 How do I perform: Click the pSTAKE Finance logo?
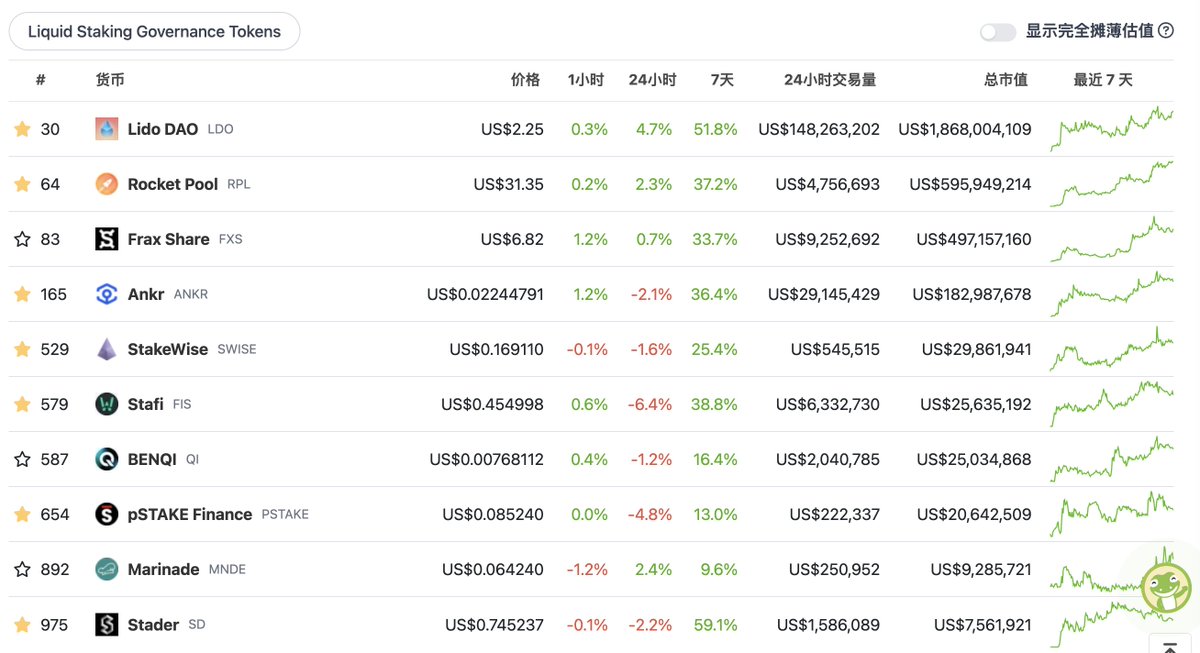point(107,514)
